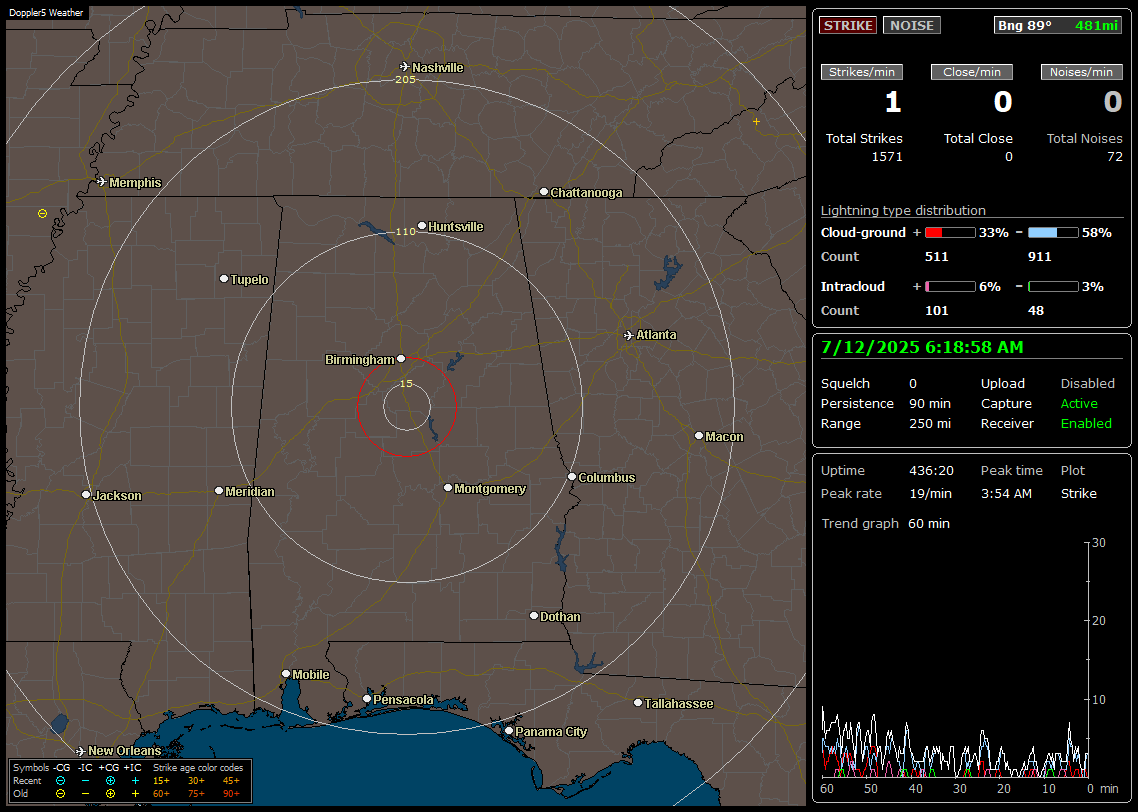Click the Receiver status Enabled
The width and height of the screenshot is (1138, 812).
pos(1086,424)
